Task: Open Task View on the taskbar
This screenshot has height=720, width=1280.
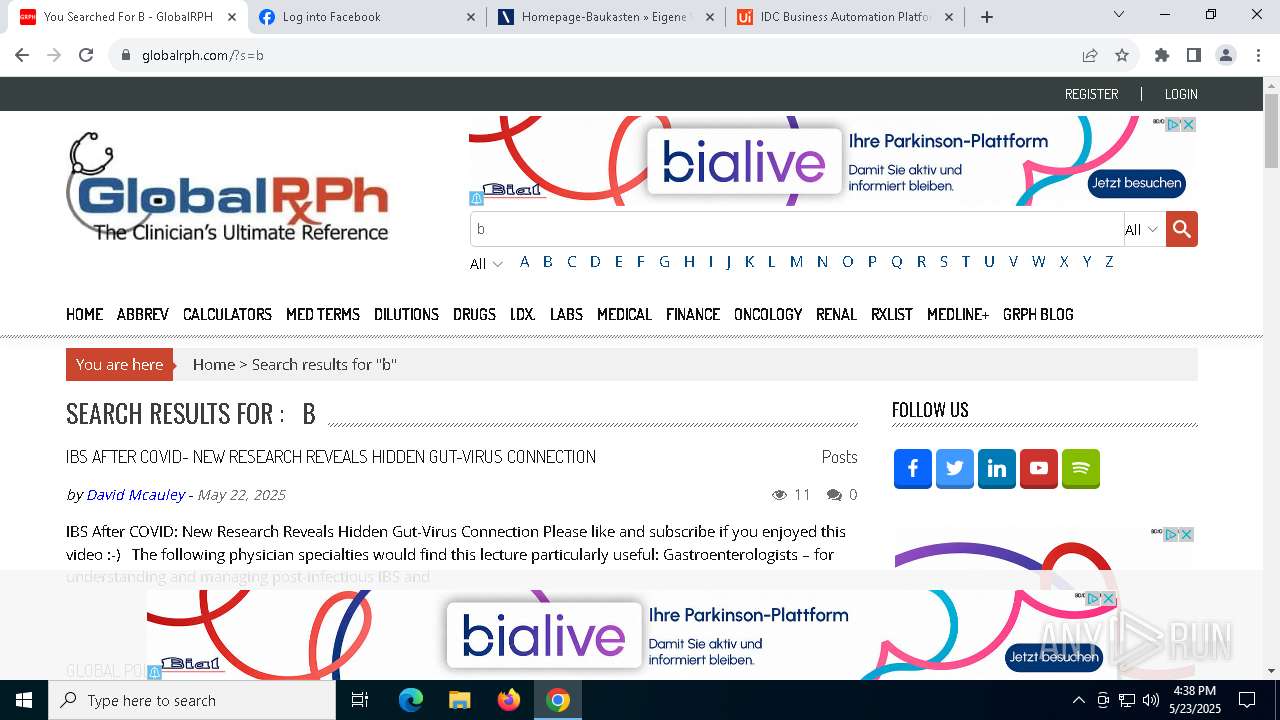Action: click(360, 700)
